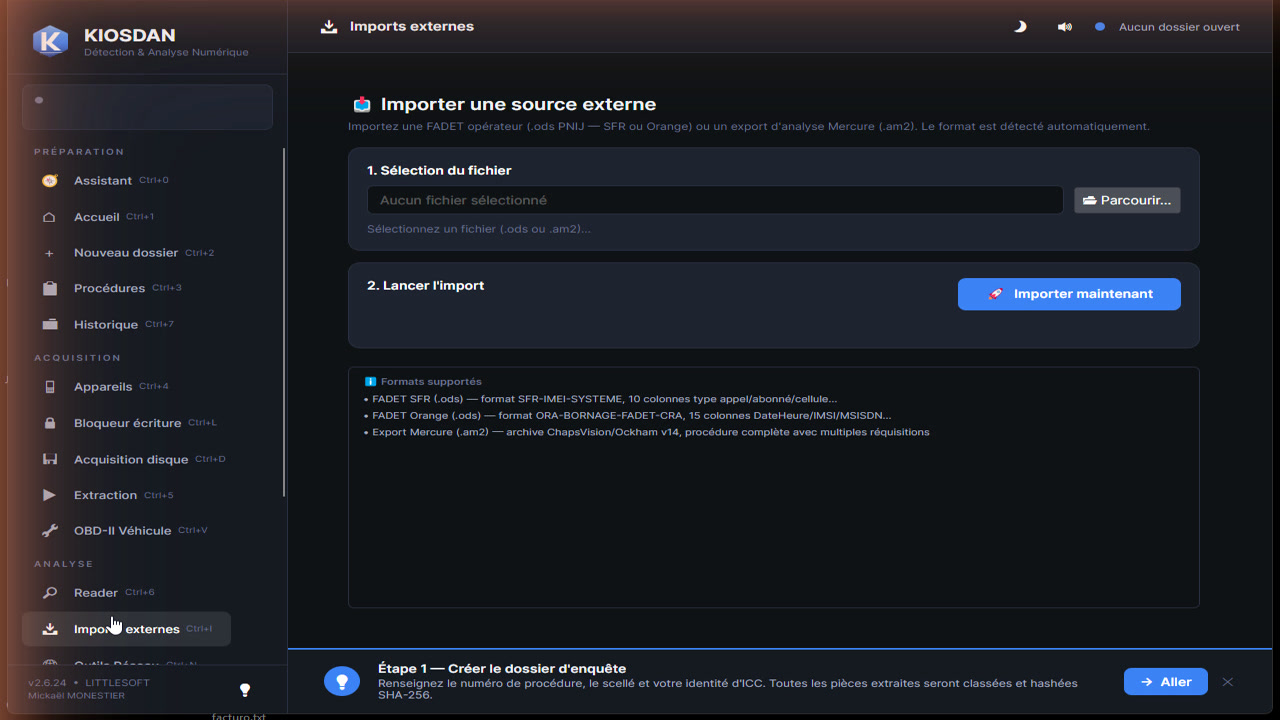The height and width of the screenshot is (720, 1280).
Task: Click 'Sélectionnez un fichier (.ods ou .am2)...' hint
Action: 479,229
